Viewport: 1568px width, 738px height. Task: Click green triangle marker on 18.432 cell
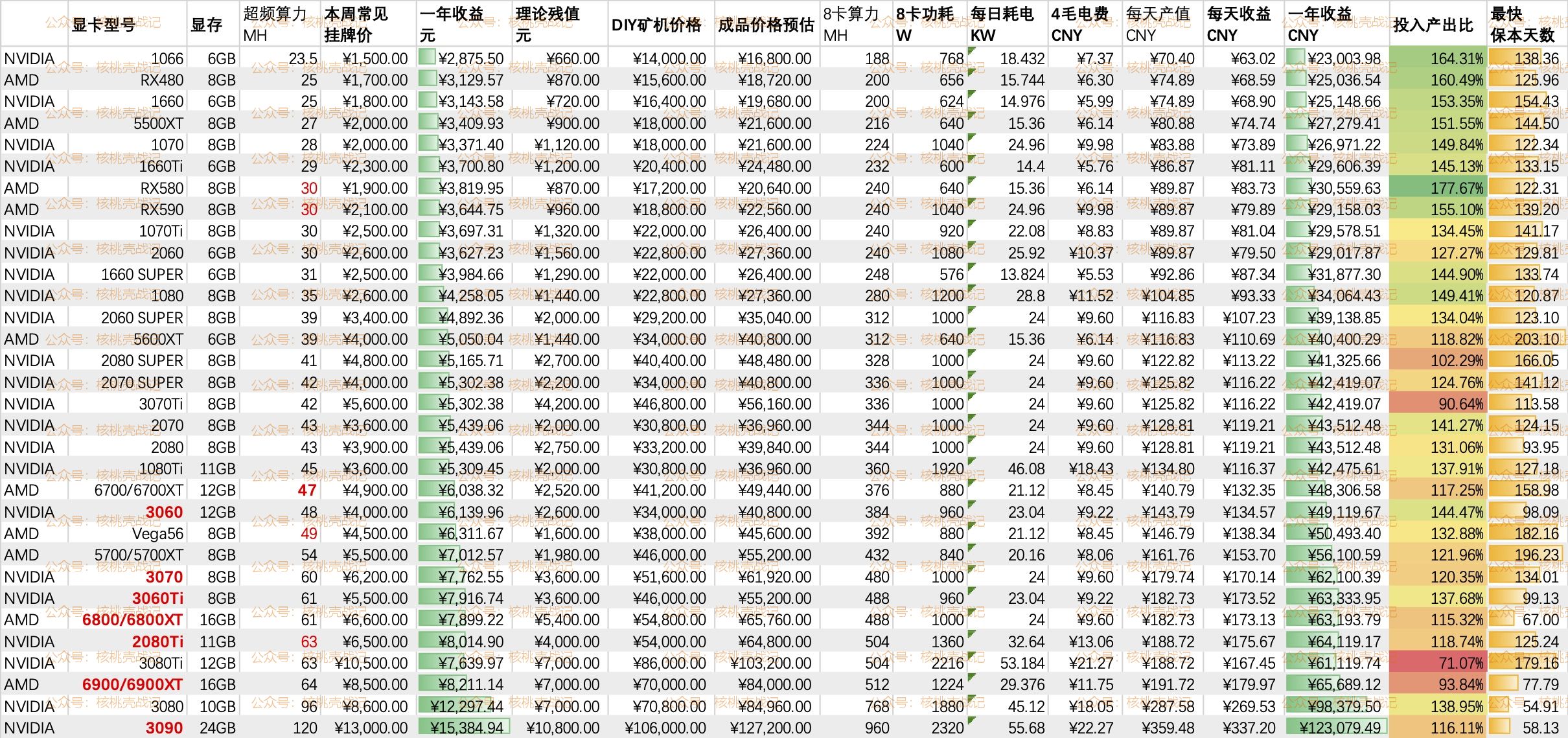[972, 50]
